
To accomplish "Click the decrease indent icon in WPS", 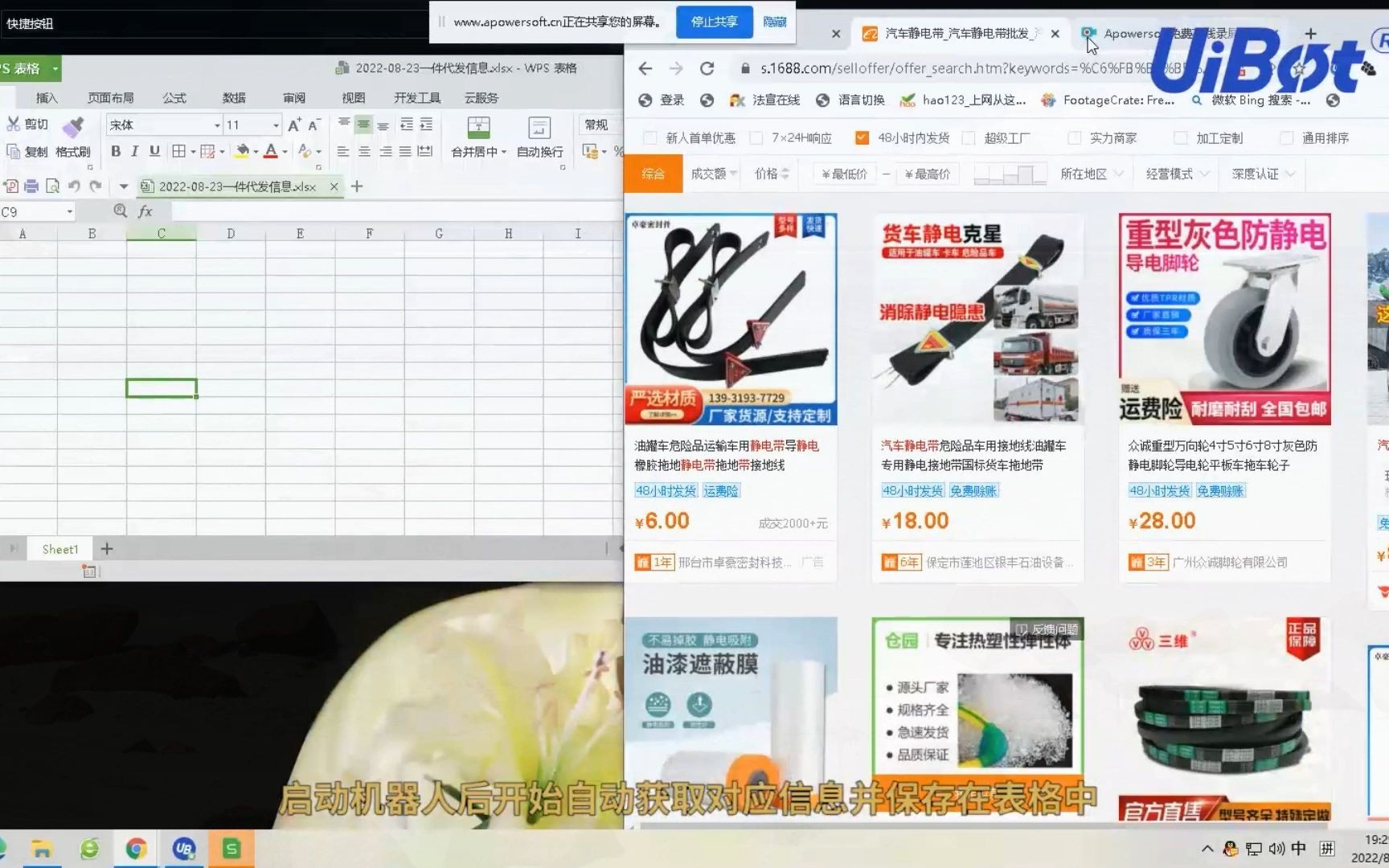I will point(407,124).
